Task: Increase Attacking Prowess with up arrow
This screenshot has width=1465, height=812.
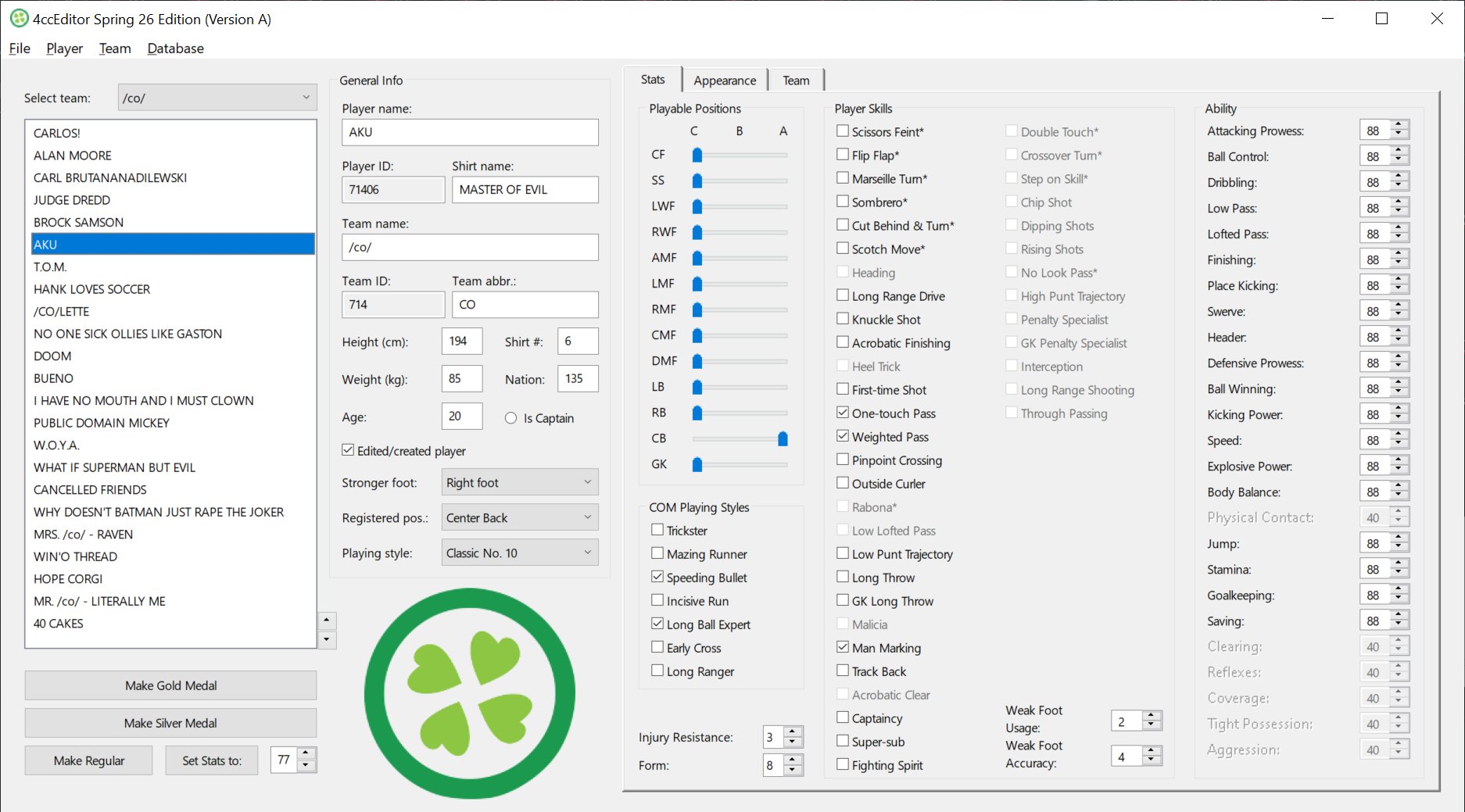Action: [x=1400, y=126]
